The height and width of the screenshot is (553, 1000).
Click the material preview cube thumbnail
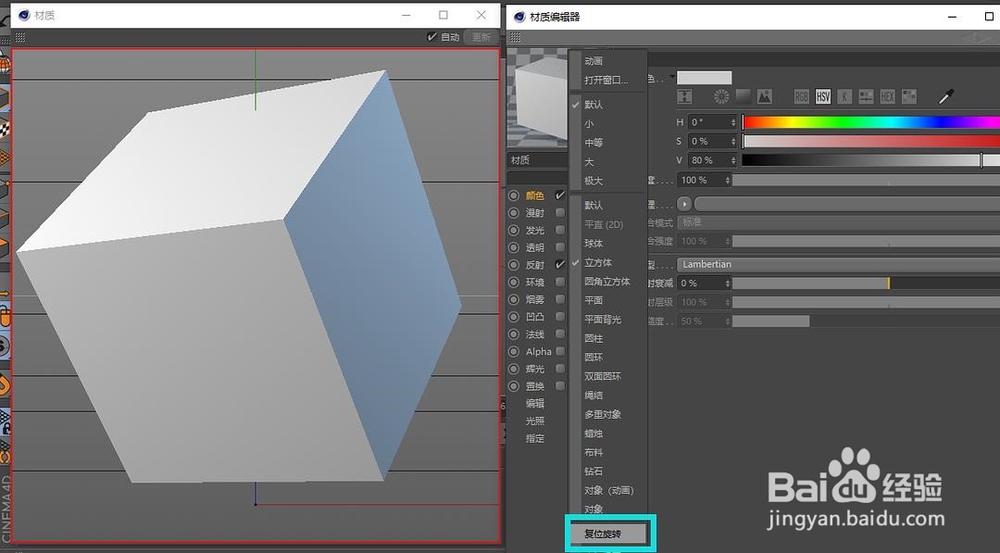(x=537, y=98)
